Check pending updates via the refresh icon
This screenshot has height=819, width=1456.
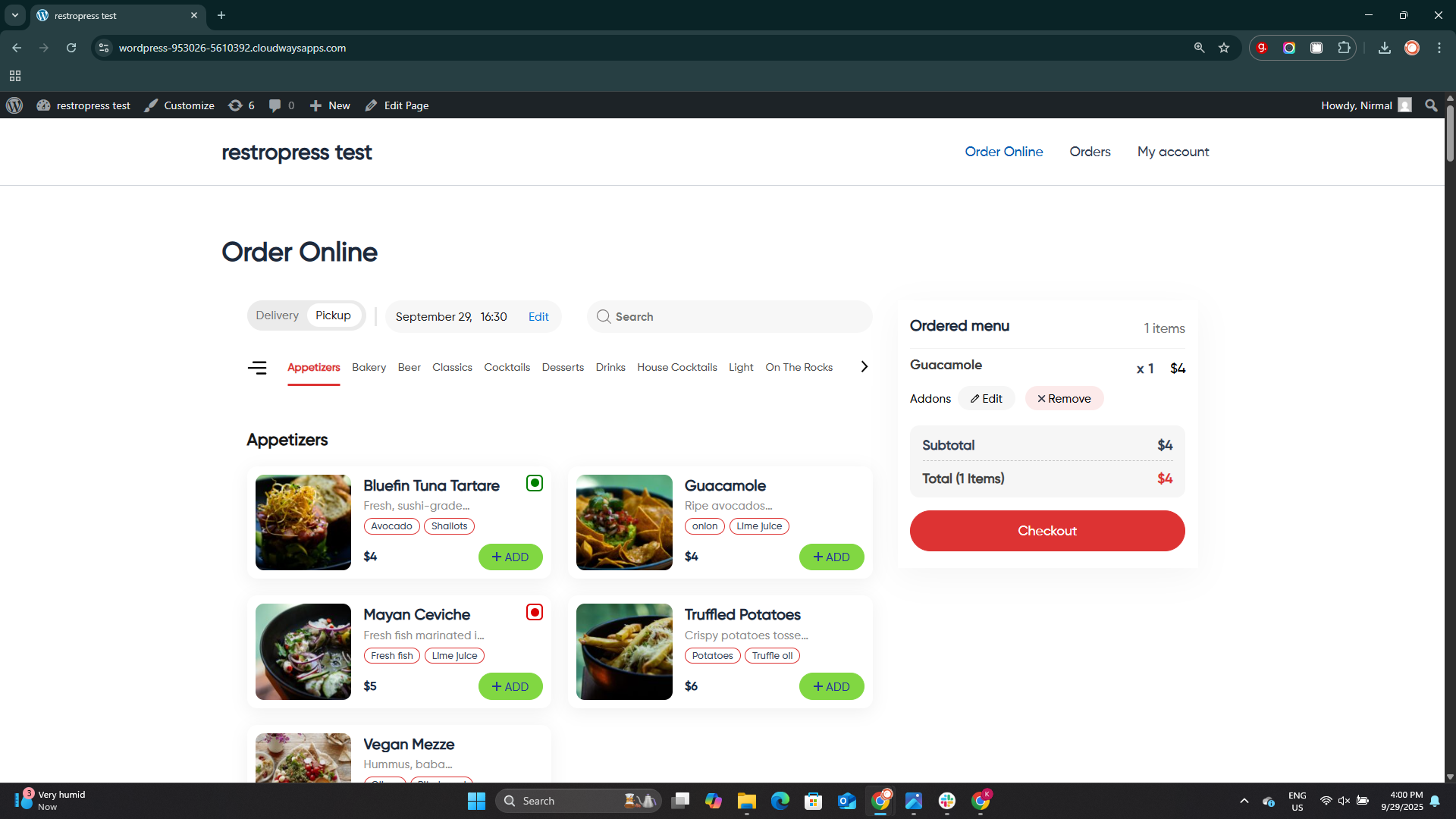[x=236, y=105]
